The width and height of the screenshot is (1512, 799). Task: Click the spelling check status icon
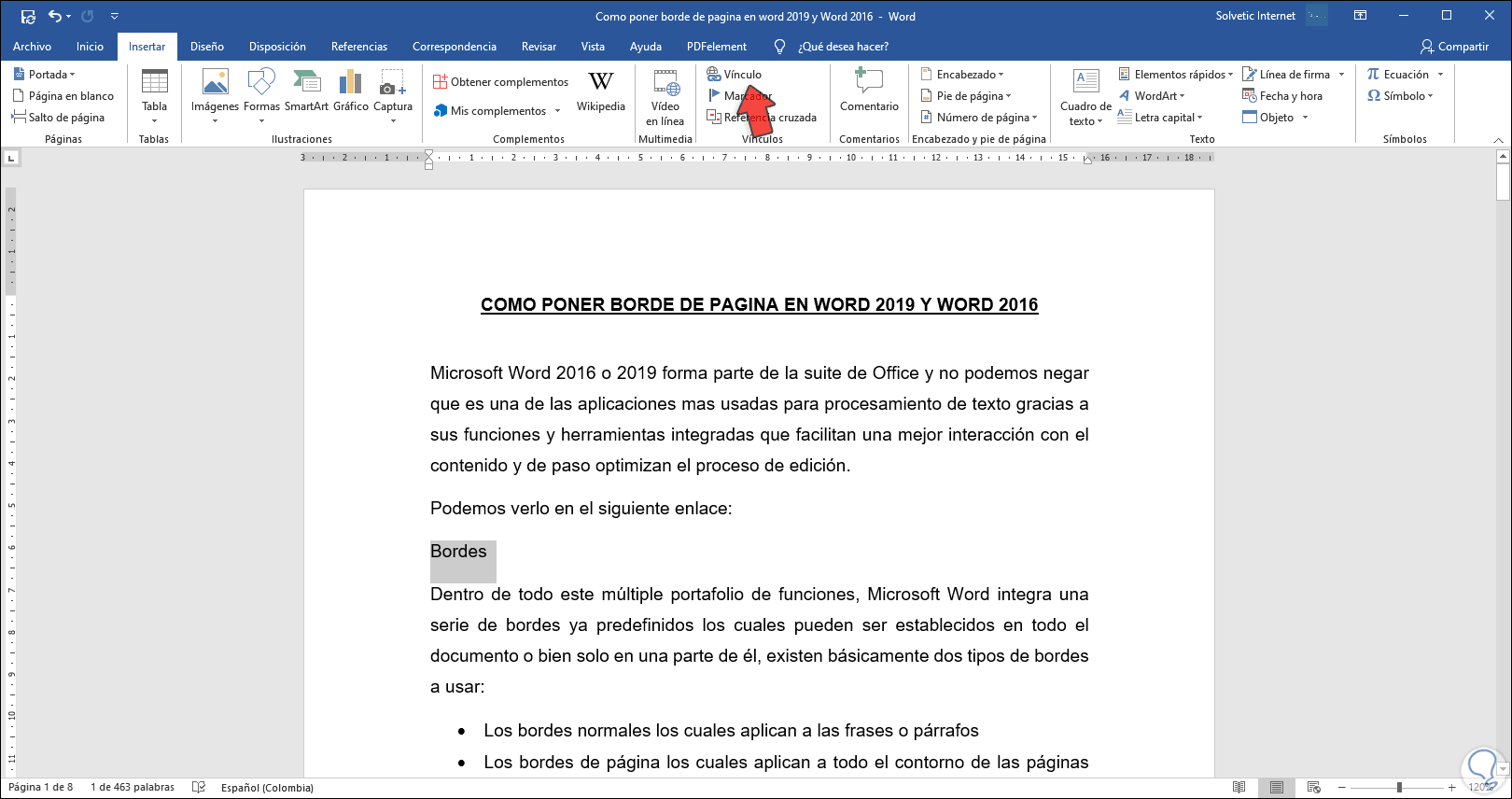click(199, 787)
